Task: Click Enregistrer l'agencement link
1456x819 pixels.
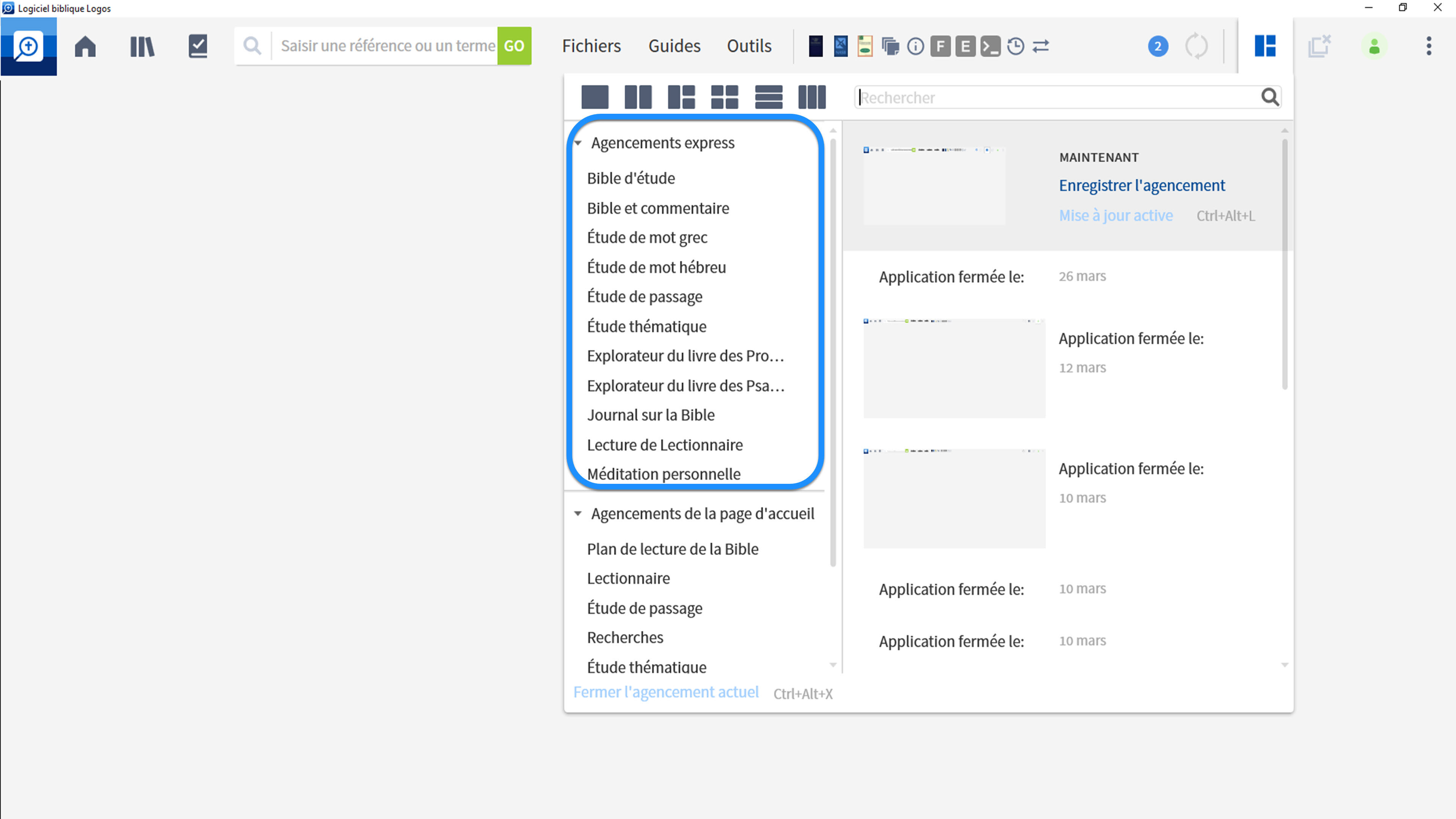Action: pyautogui.click(x=1142, y=185)
